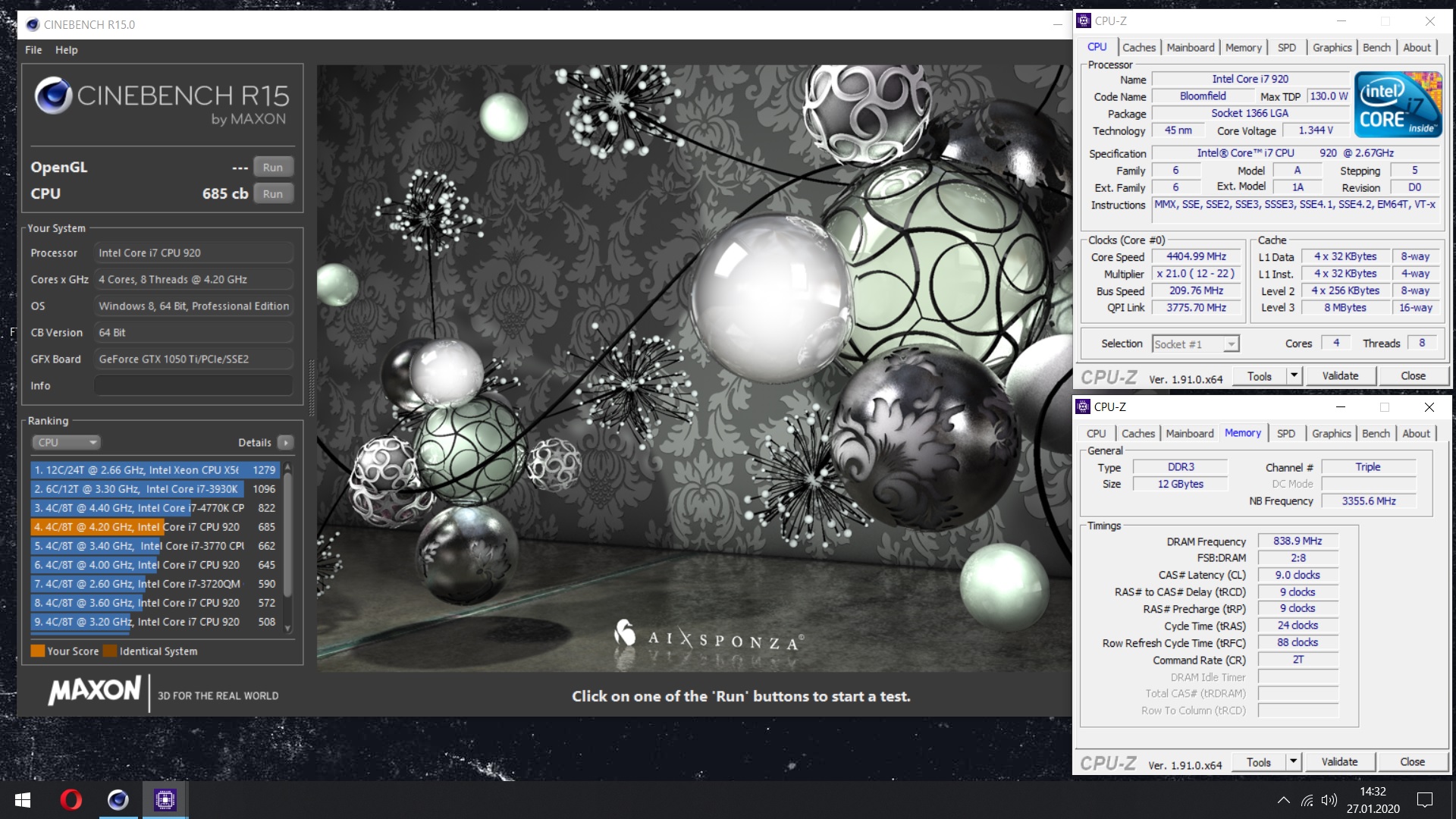
Task: Click scroll down arrow in ranking list
Action: (287, 629)
